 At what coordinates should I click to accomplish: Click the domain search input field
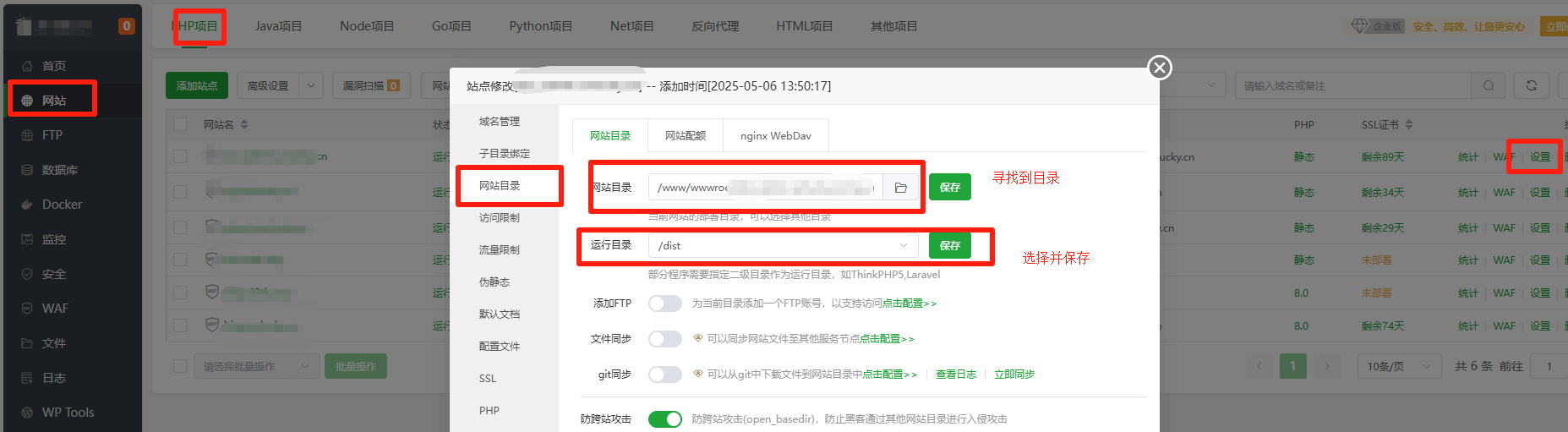pyautogui.click(x=1352, y=85)
